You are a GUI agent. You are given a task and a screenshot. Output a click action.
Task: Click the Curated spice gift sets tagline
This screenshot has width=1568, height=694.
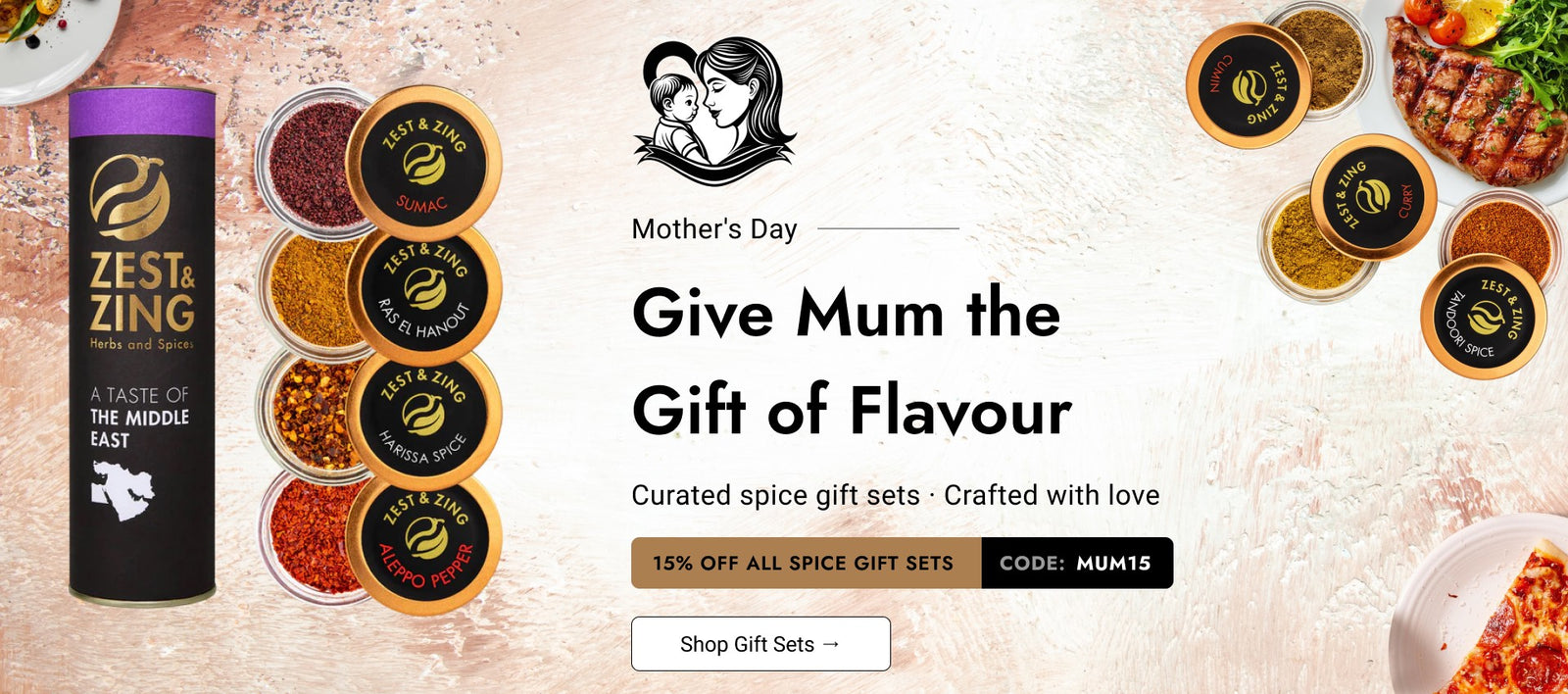click(x=896, y=495)
